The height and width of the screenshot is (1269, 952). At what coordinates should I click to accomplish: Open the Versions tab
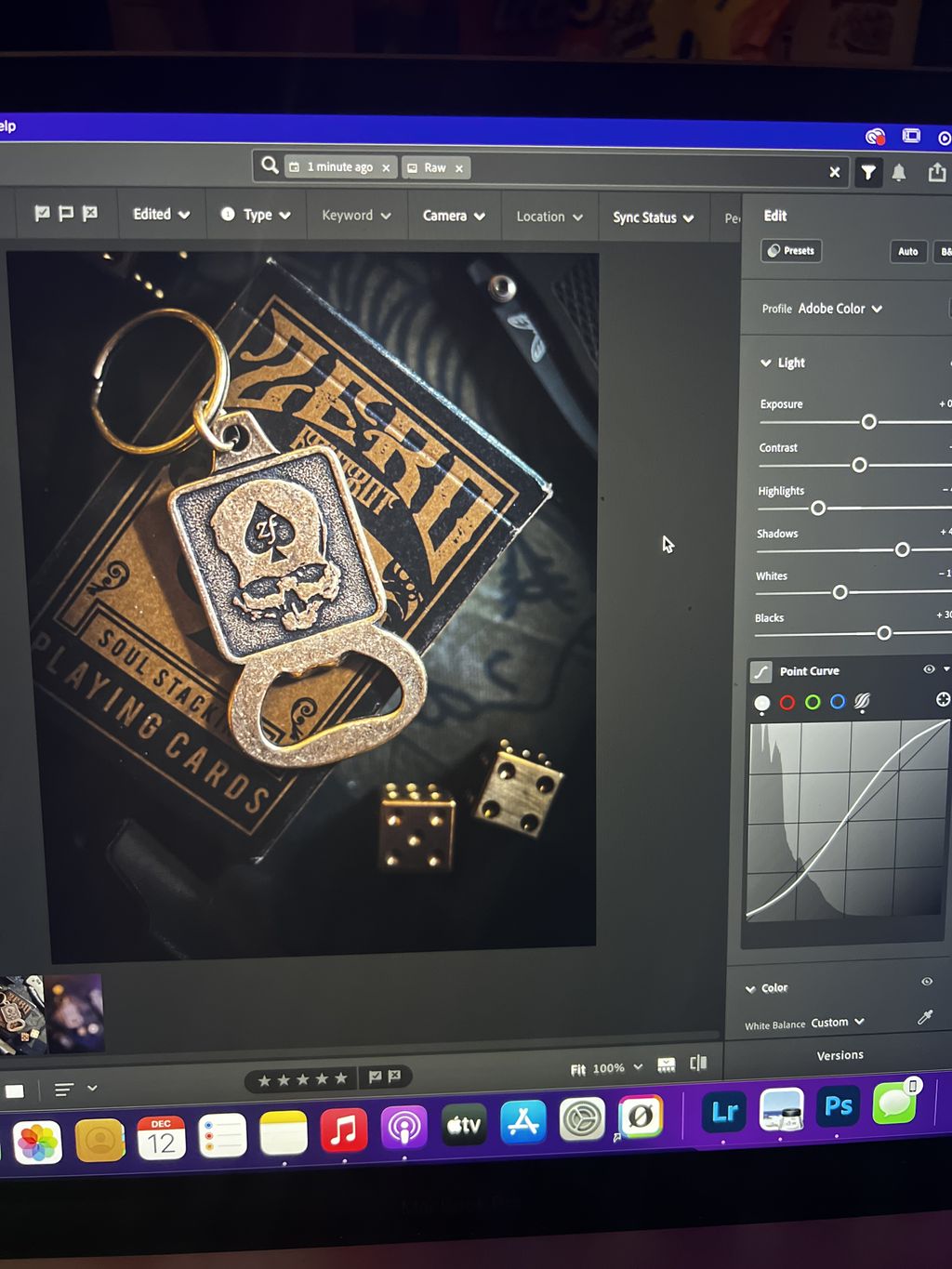point(840,1055)
